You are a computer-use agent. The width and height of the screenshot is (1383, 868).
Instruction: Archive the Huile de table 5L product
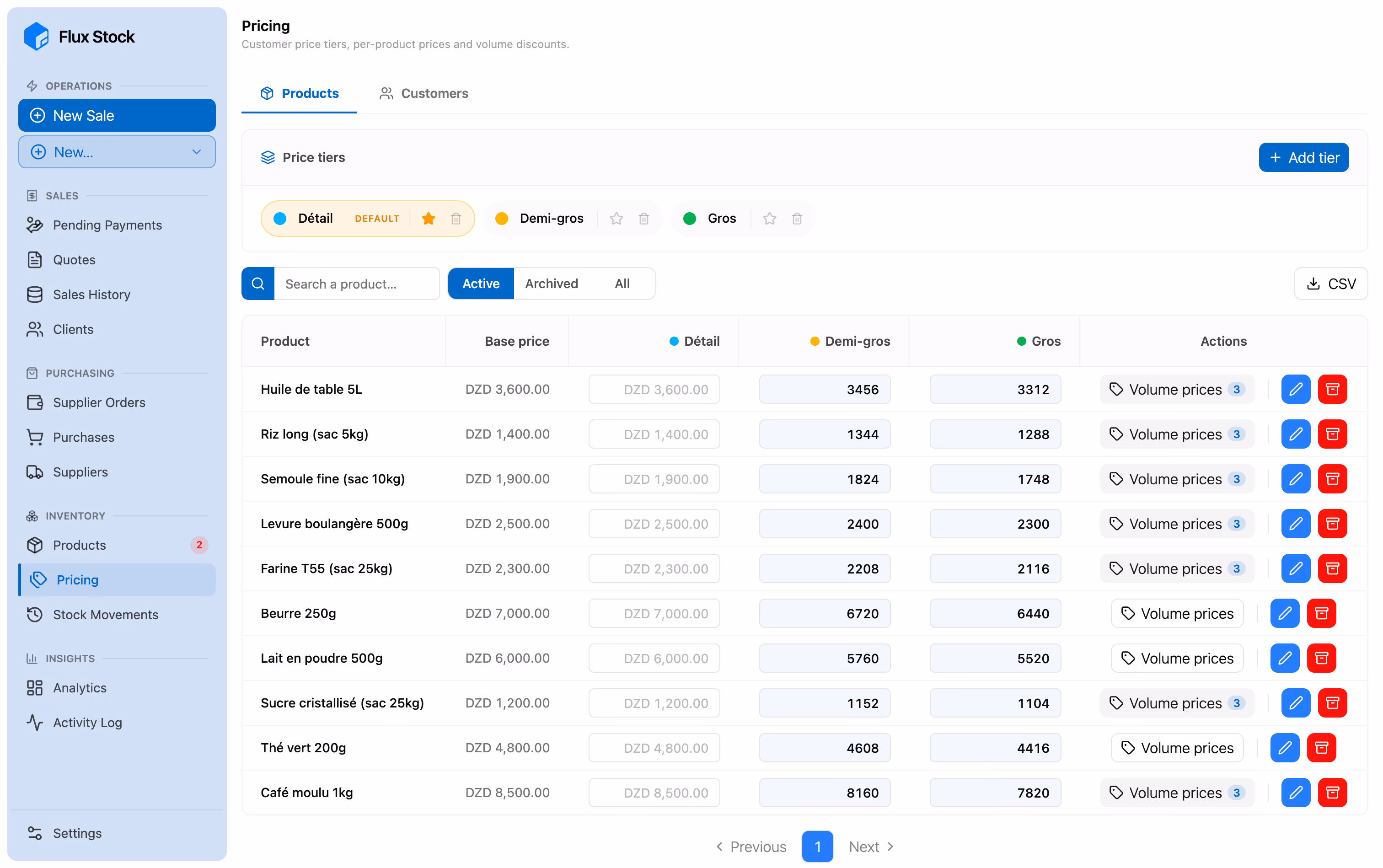(x=1333, y=389)
